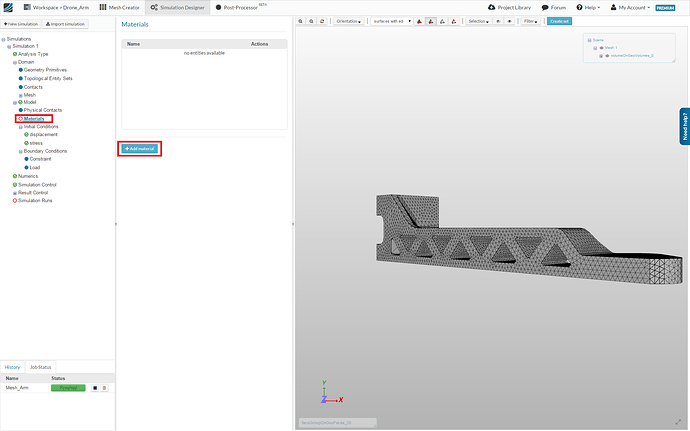The image size is (690, 431).
Task: Reset the 3D viewer with refresh icon
Action: [323, 21]
